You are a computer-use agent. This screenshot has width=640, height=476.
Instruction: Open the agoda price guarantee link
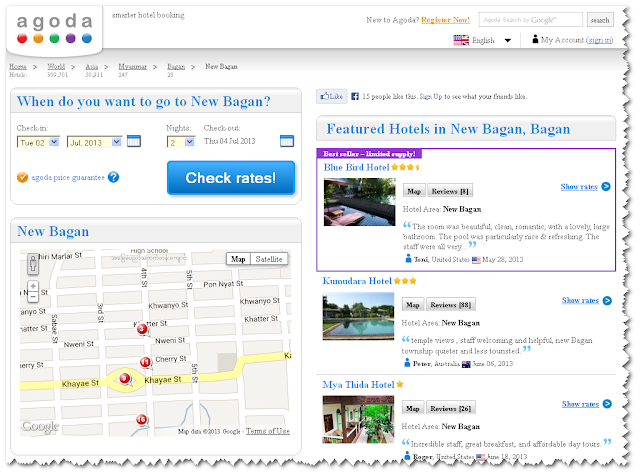[68, 177]
